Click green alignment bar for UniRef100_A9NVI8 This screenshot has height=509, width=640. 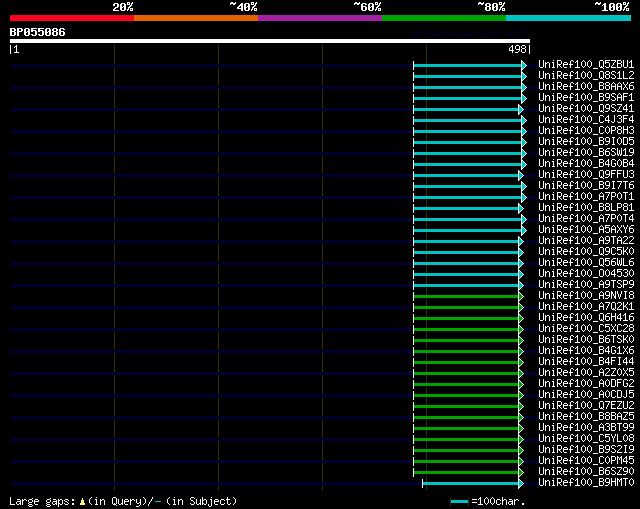[x=468, y=297]
